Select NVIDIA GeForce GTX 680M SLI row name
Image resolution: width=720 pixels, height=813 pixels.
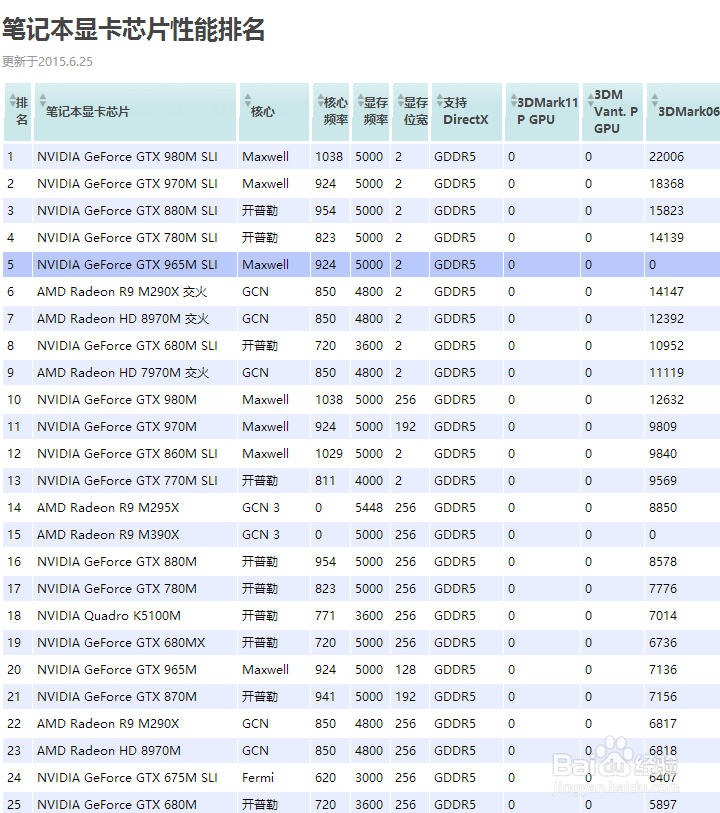[127, 345]
